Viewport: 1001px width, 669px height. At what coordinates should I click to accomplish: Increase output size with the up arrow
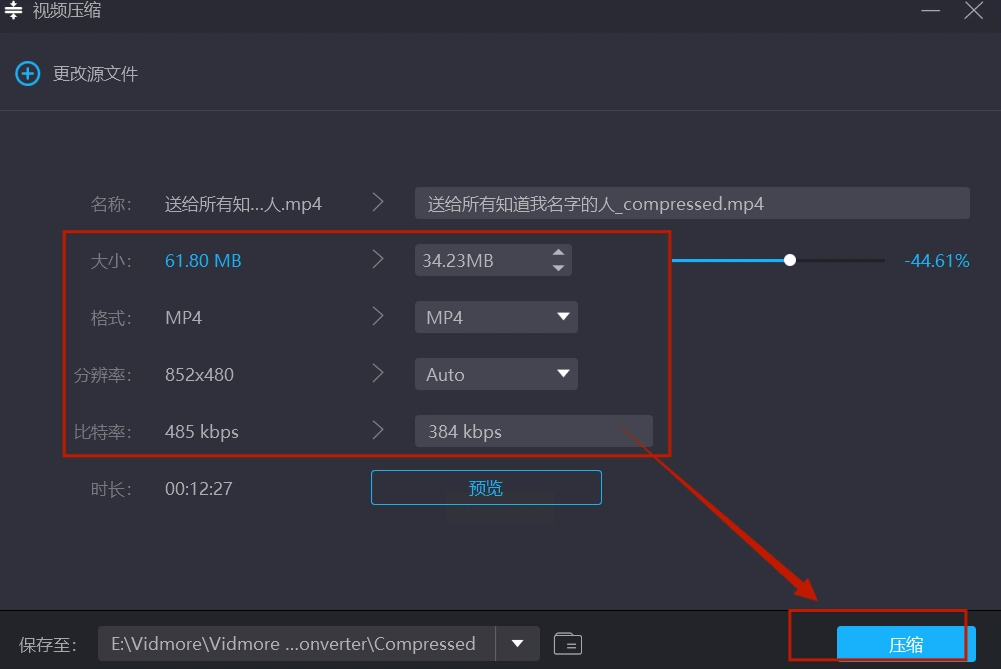[x=558, y=253]
